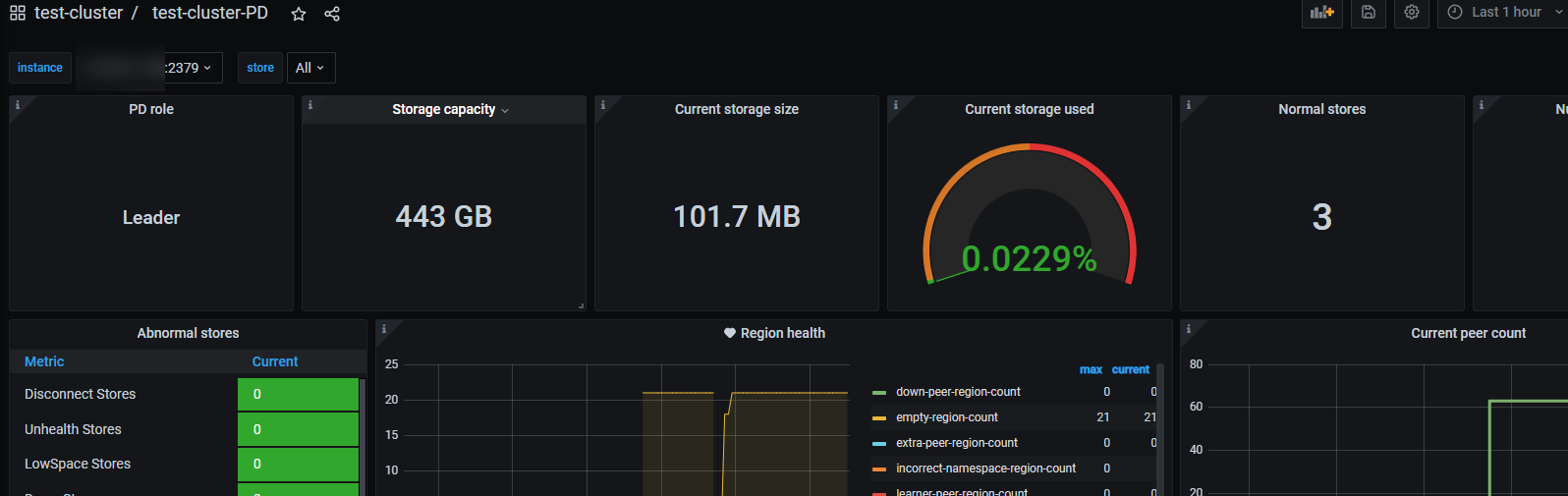
Task: Click the Region health legend scrollbar
Action: pos(1160,429)
